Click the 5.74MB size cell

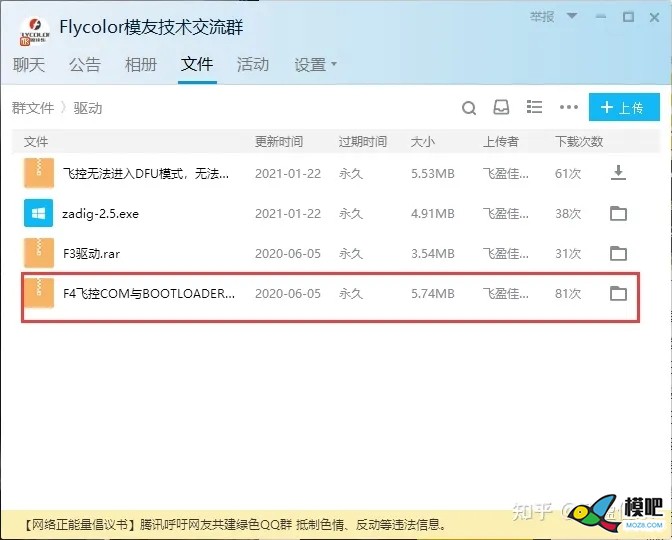tap(433, 294)
